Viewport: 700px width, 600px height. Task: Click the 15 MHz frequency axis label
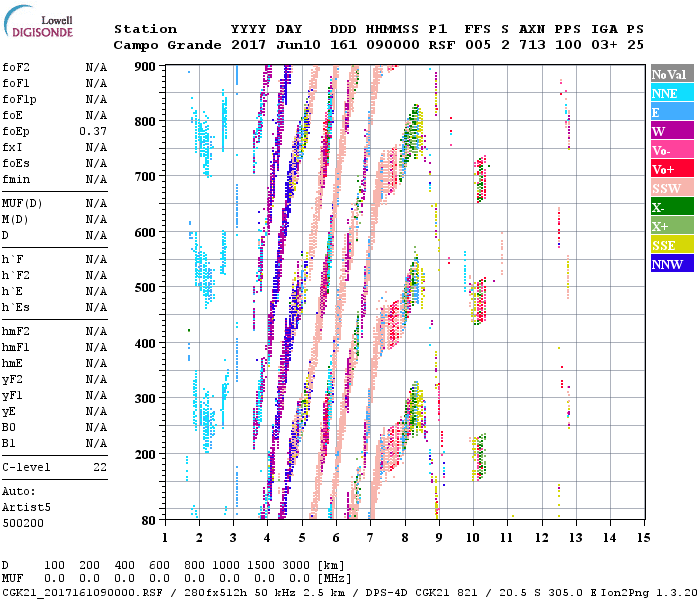click(x=643, y=538)
